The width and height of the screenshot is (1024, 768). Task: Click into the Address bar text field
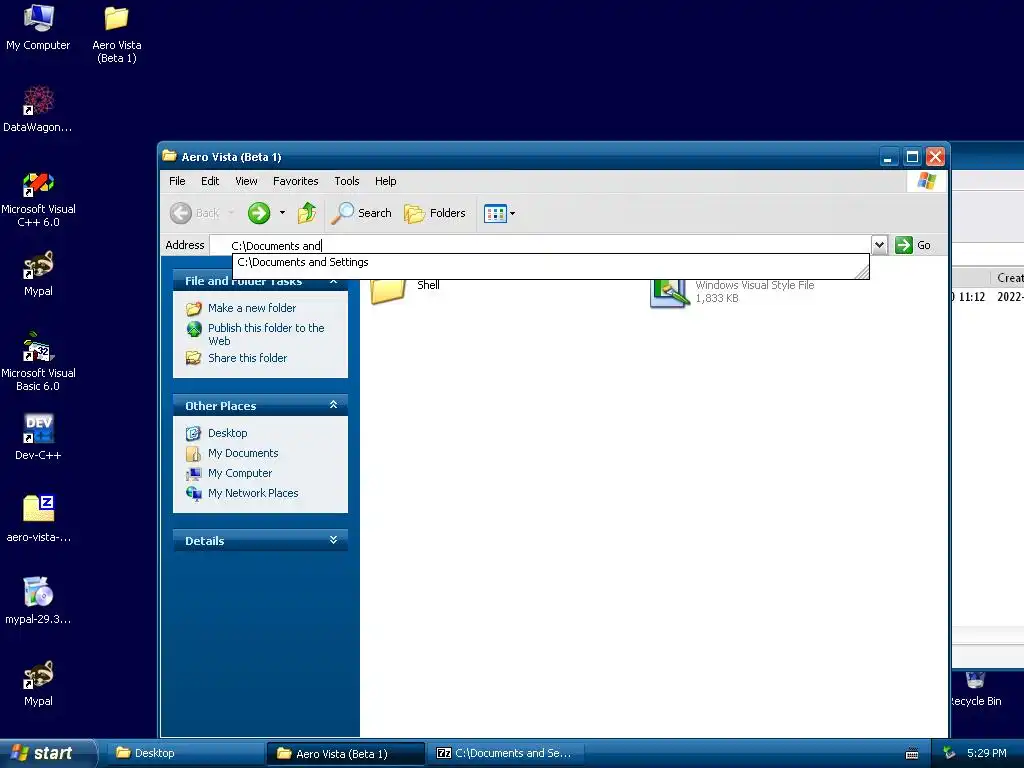tap(540, 245)
